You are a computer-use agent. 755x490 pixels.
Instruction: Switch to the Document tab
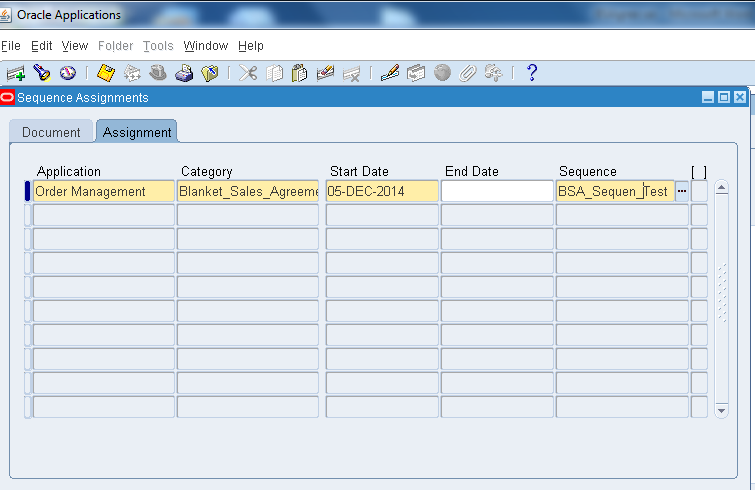pyautogui.click(x=51, y=132)
